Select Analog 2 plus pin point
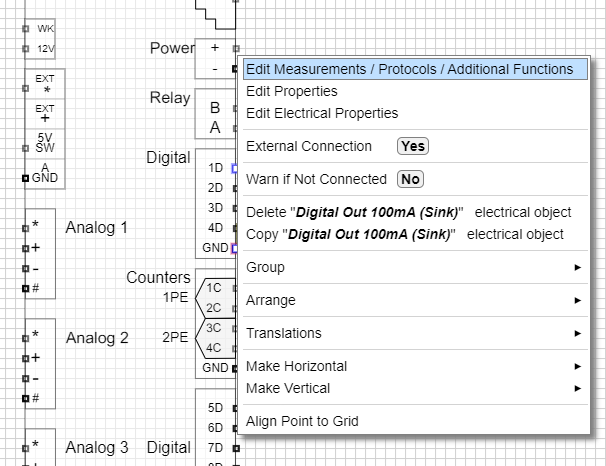 pyautogui.click(x=26, y=358)
